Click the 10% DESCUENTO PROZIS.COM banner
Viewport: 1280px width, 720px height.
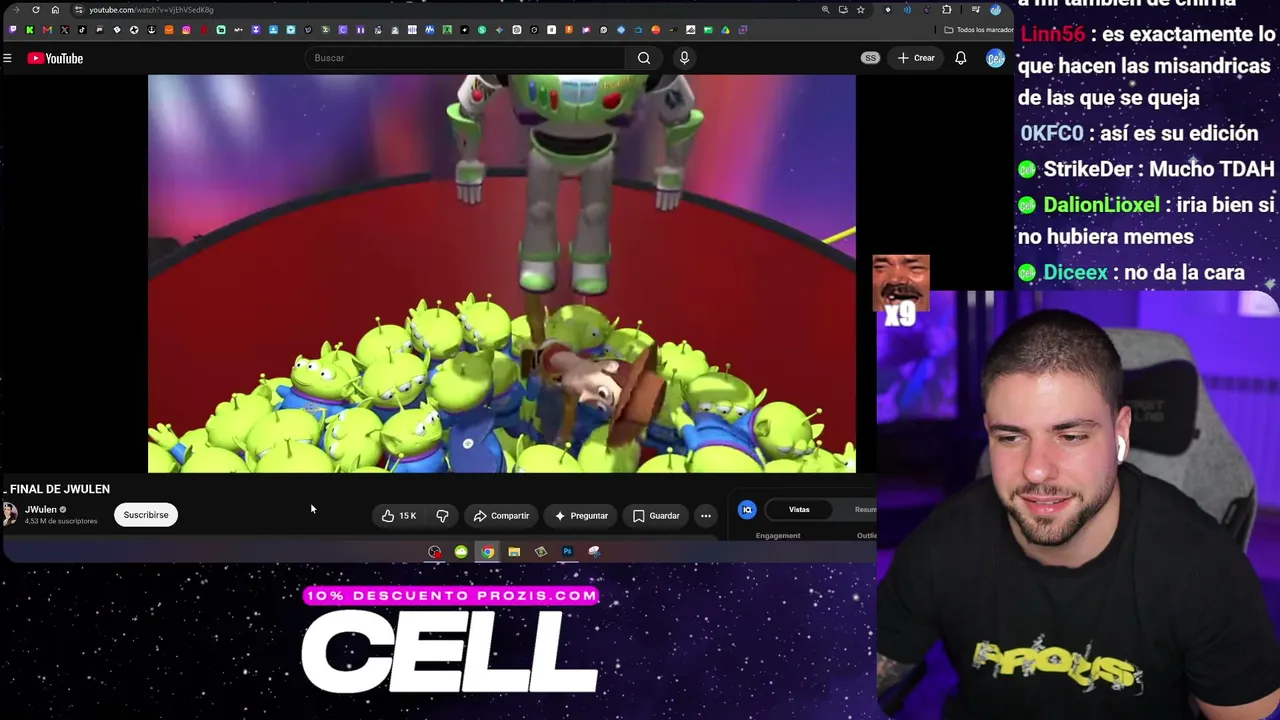pyautogui.click(x=451, y=596)
